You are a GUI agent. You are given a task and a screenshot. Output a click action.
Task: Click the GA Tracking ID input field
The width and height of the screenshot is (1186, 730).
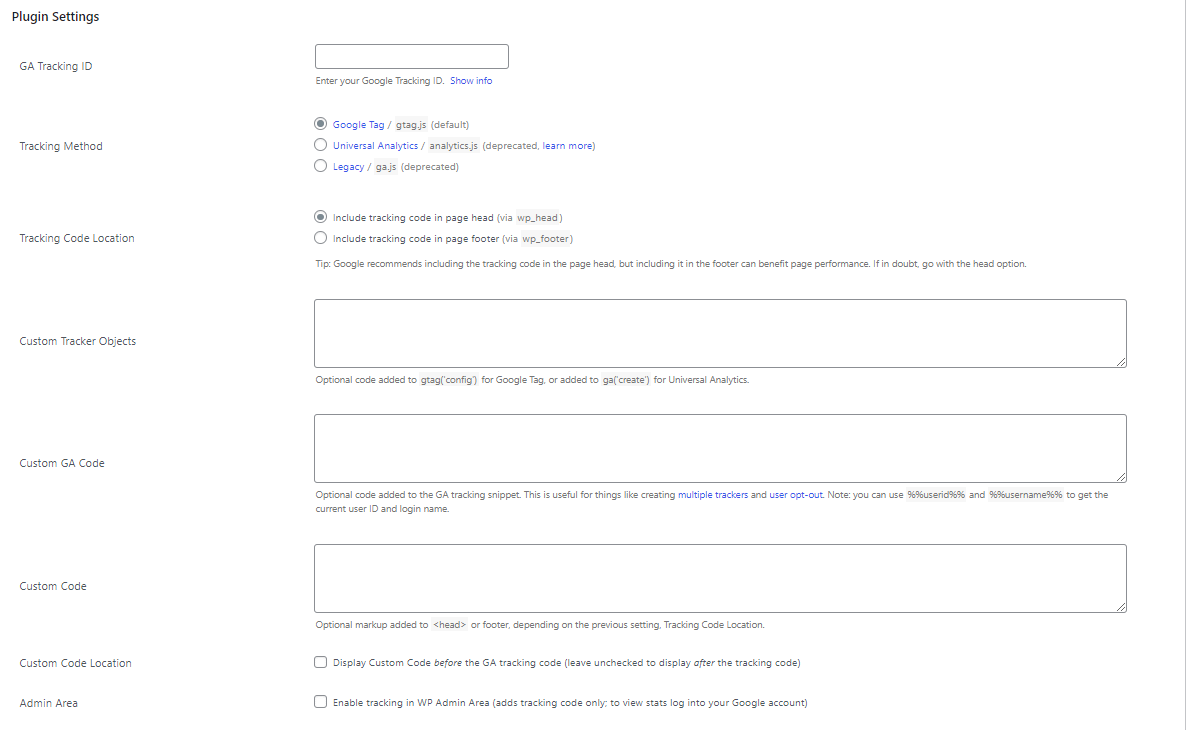tap(411, 57)
